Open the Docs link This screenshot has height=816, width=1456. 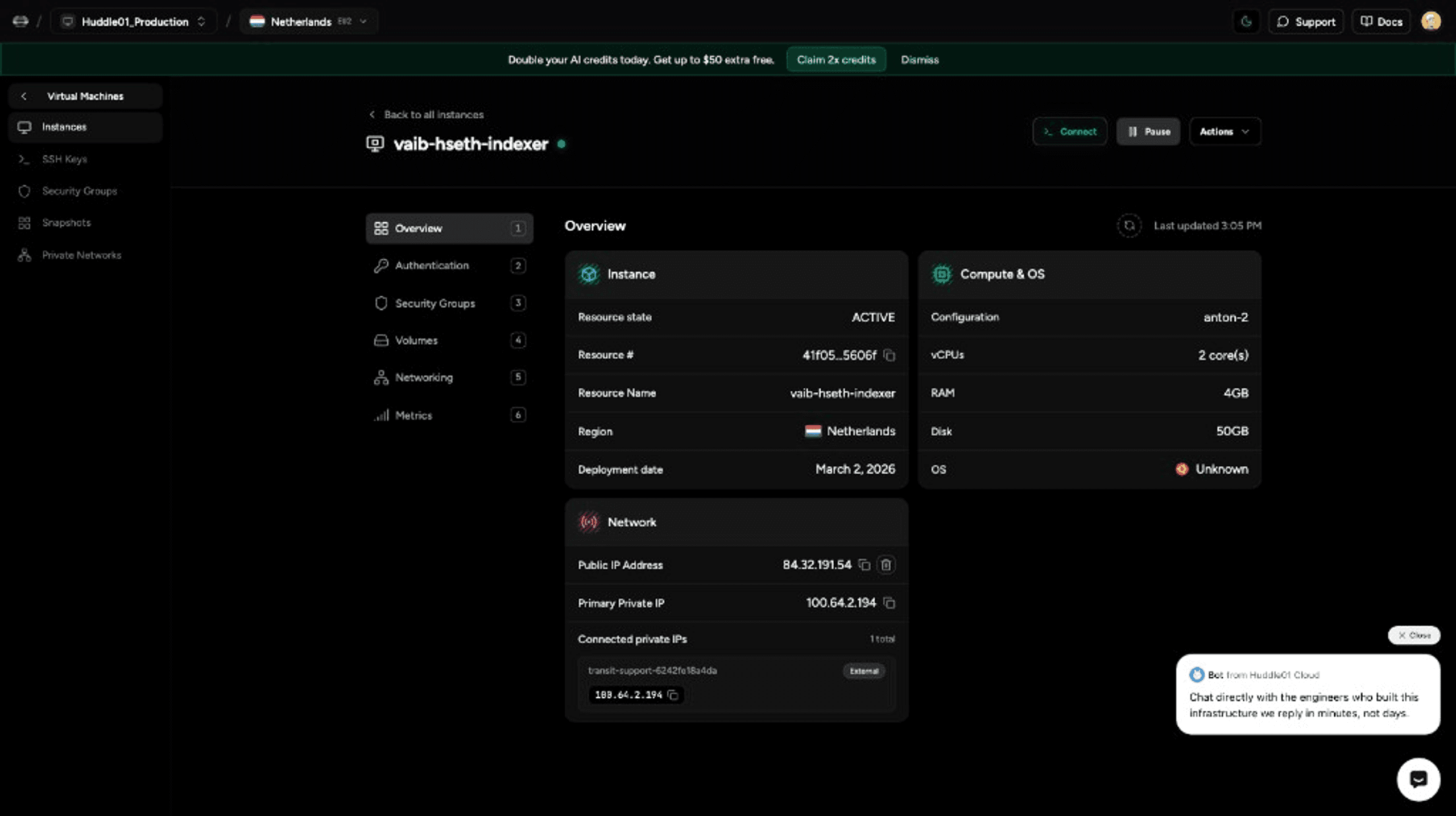click(x=1381, y=22)
